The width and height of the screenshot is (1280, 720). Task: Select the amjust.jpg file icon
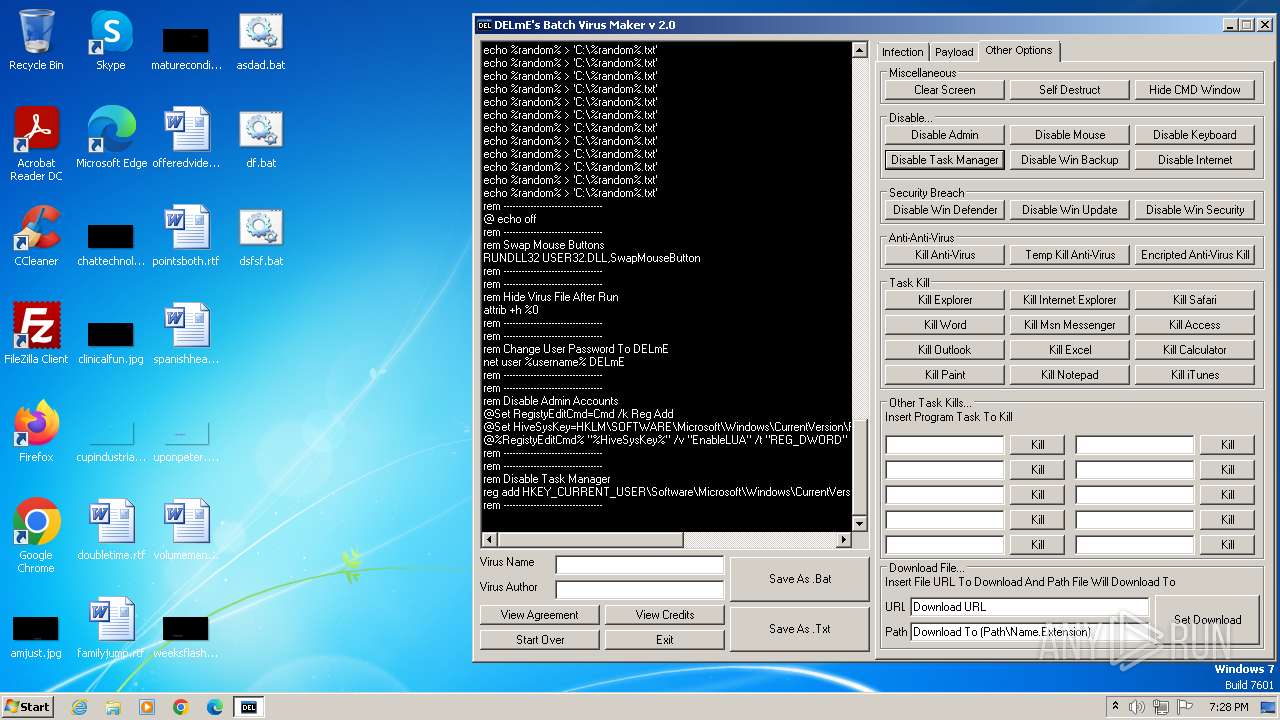(36, 635)
